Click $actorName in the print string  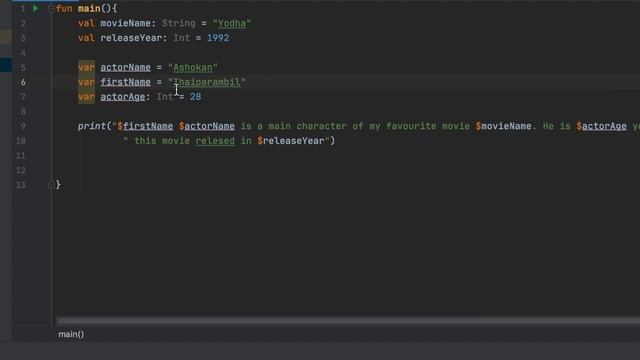tap(207, 126)
